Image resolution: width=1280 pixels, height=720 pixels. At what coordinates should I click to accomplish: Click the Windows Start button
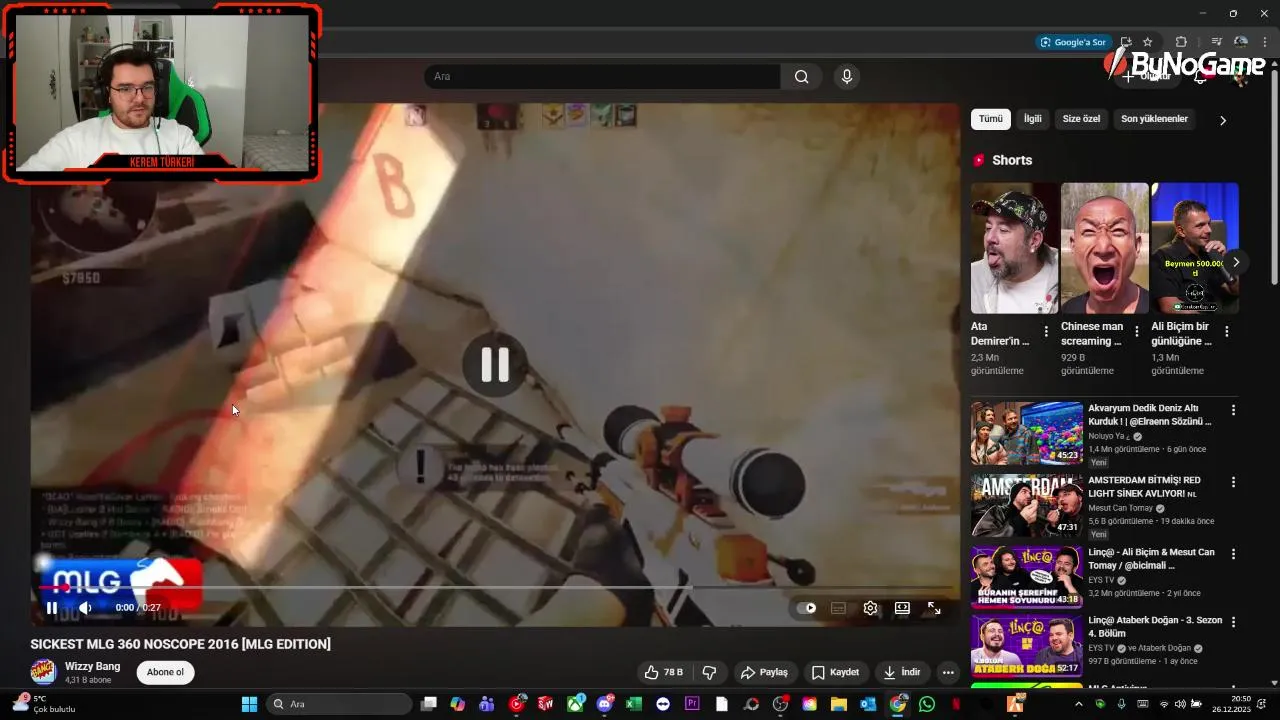pyautogui.click(x=249, y=704)
